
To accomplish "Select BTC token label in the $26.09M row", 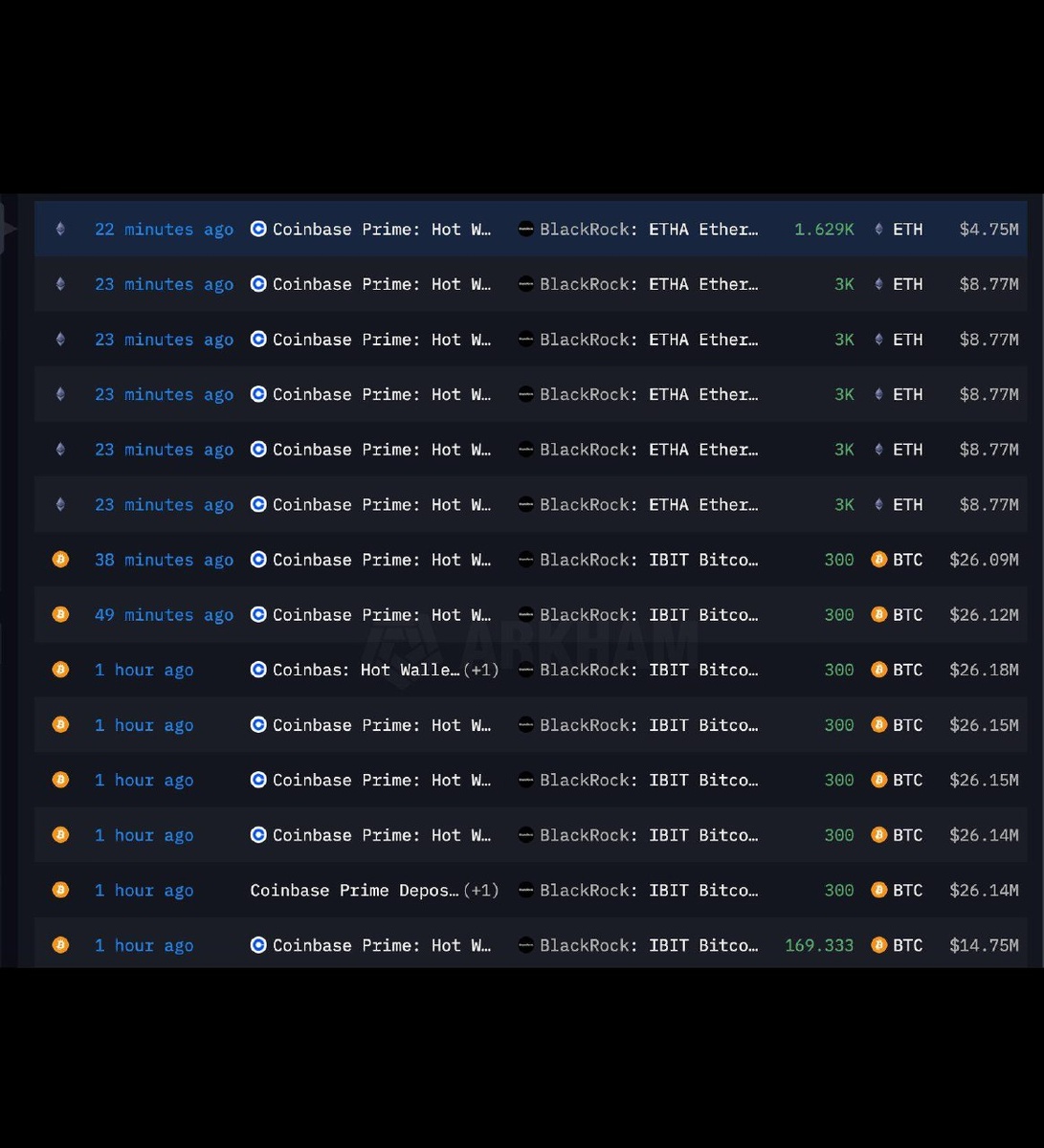I will tap(908, 561).
